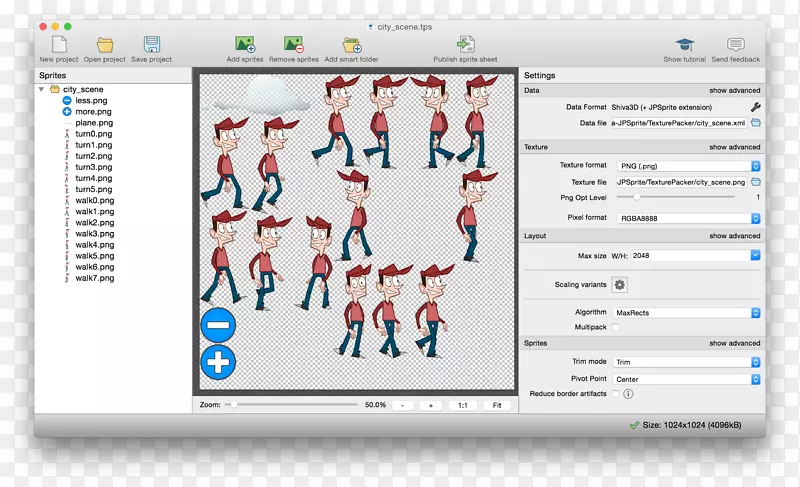Viewport: 800px width, 487px height.
Task: Click the Remove sprites icon
Action: 294,45
